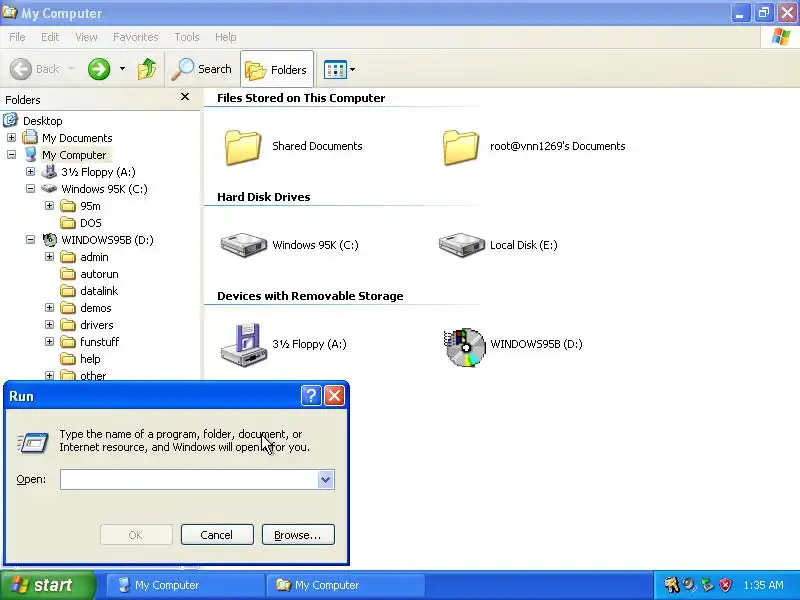Click Desktop in the folder tree
Viewport: 800px width, 600px height.
tap(43, 121)
